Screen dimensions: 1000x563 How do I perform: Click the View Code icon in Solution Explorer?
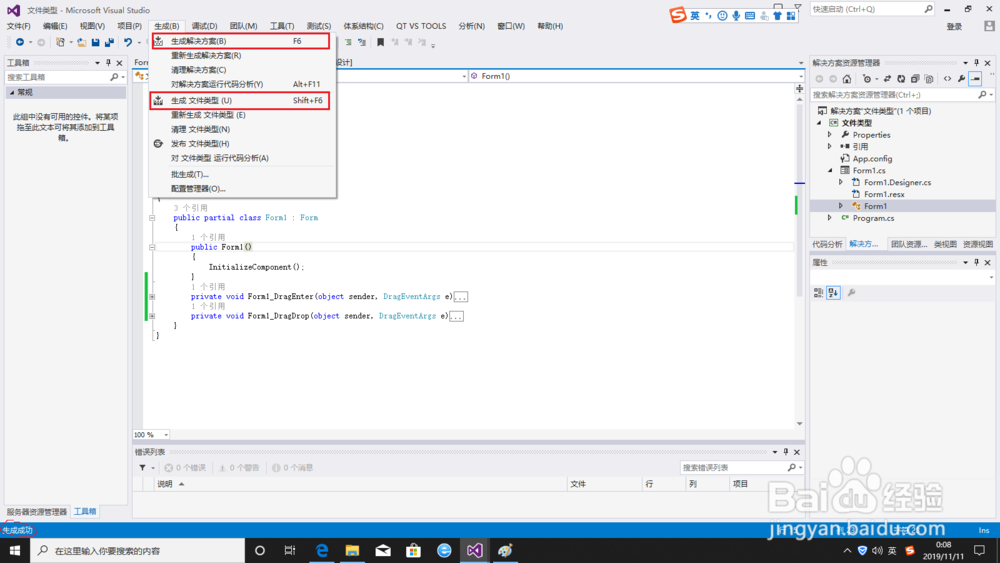947,79
